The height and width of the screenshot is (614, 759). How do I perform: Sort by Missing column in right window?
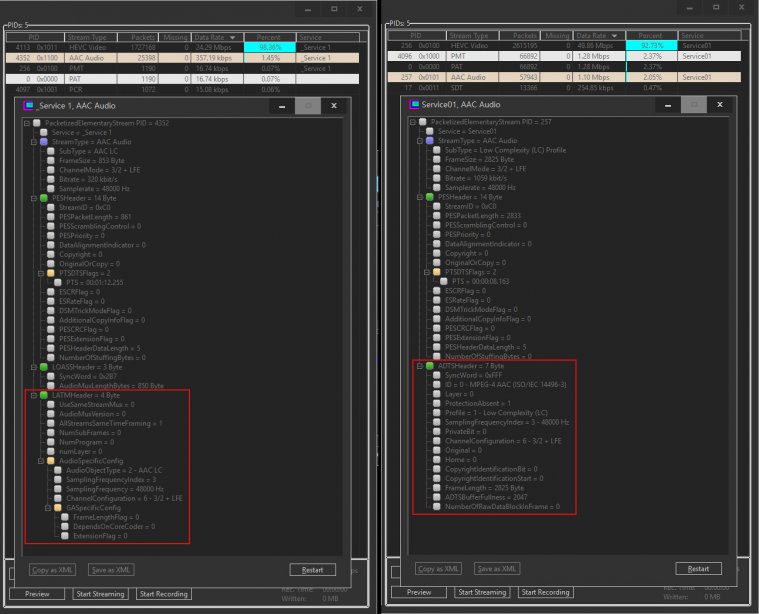pos(557,36)
